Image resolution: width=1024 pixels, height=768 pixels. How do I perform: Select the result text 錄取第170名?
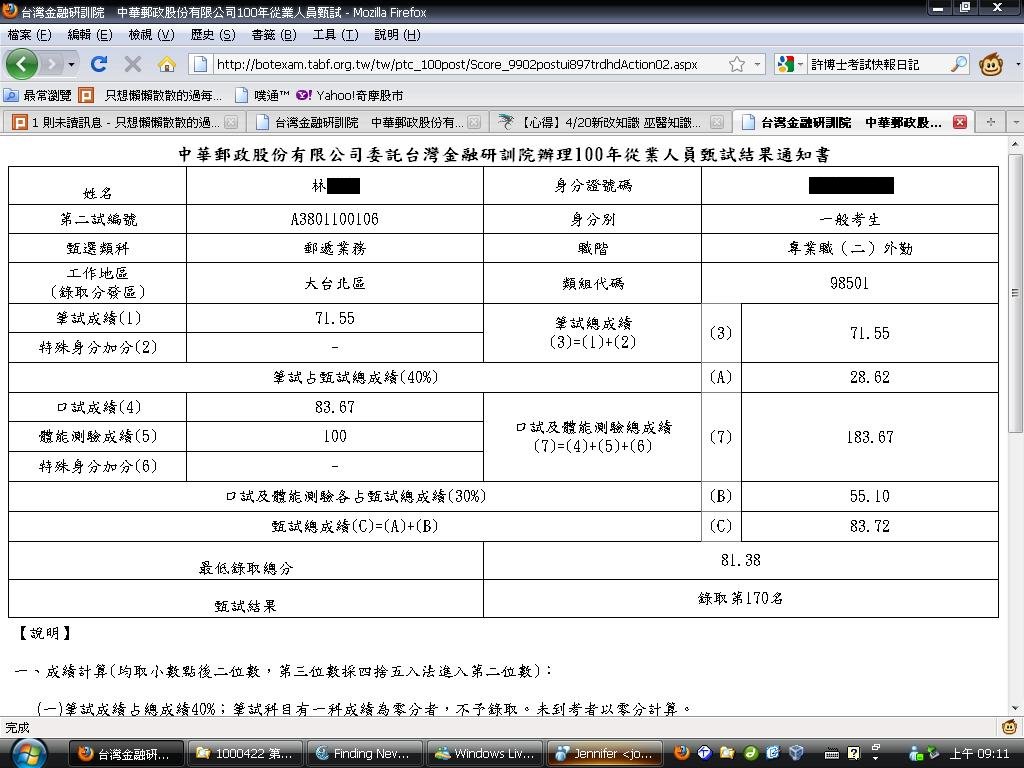tap(740, 598)
